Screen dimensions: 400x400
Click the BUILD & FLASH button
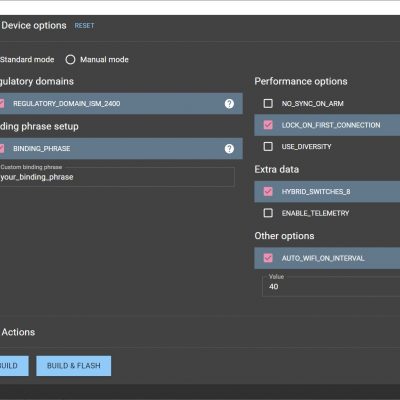[x=74, y=366]
